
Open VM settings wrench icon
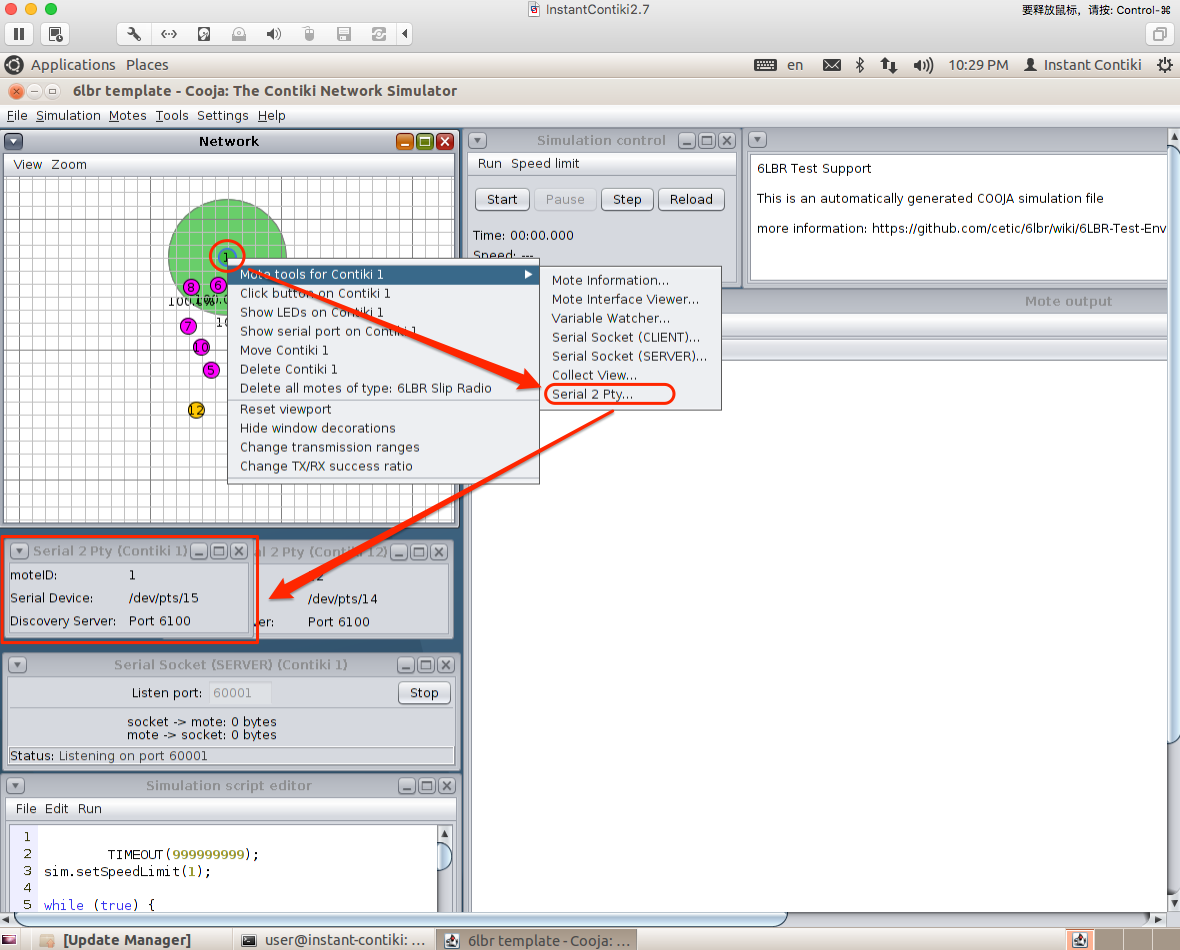[x=134, y=34]
